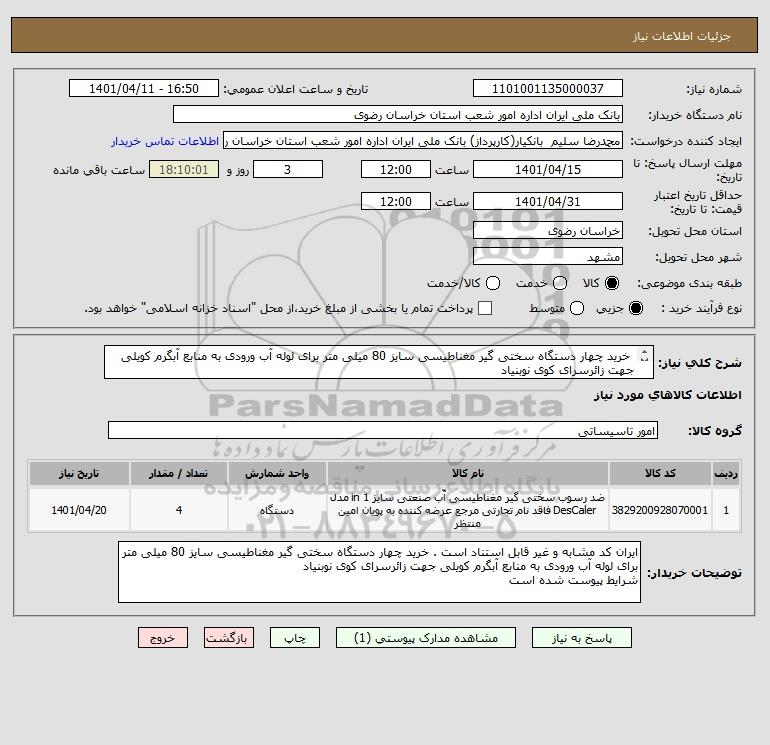
Task: Select the خدمت radio button
Action: tap(560, 283)
